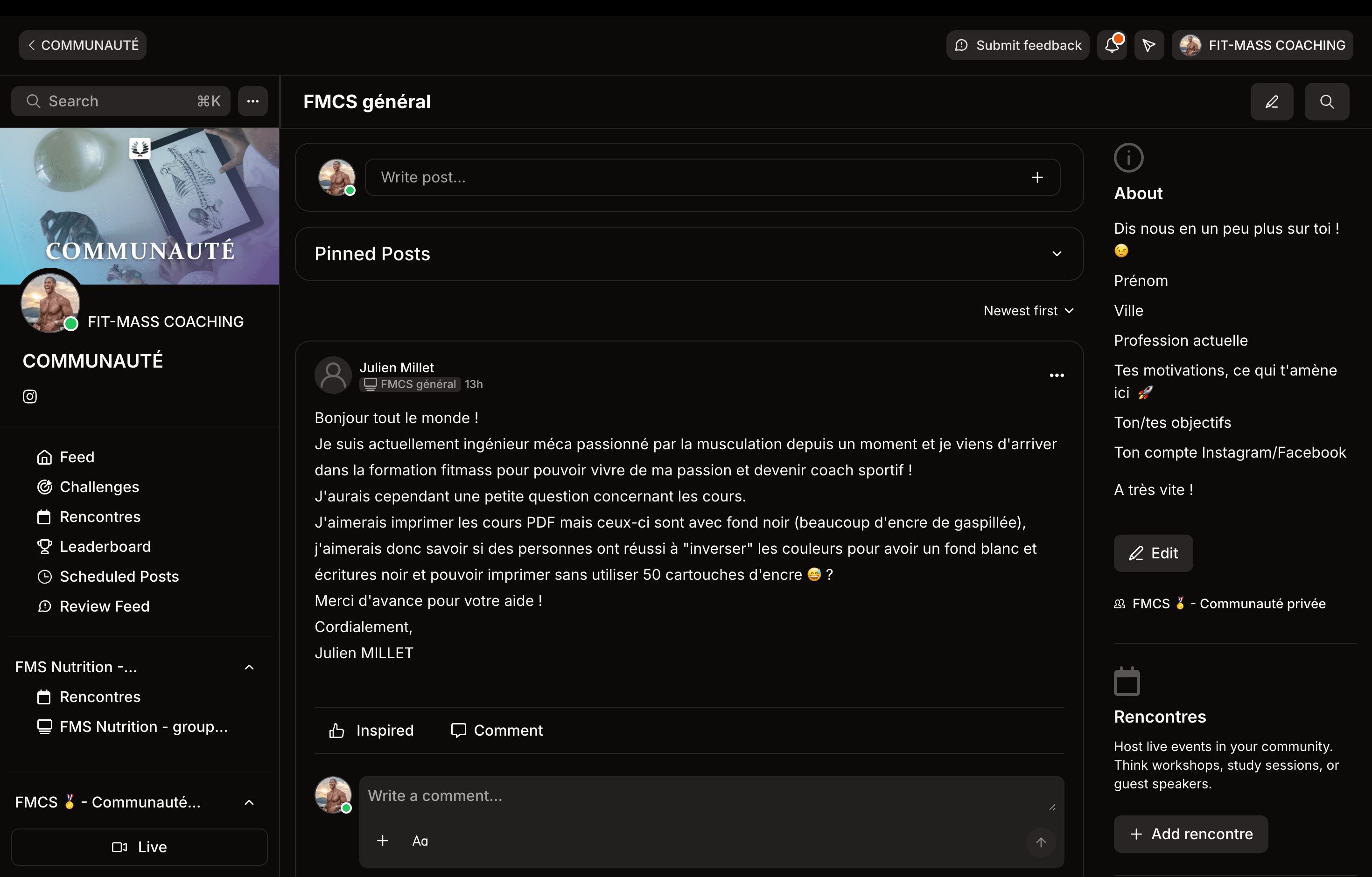Collapse the Pinned Posts section
The image size is (1372, 877).
[x=1057, y=253]
